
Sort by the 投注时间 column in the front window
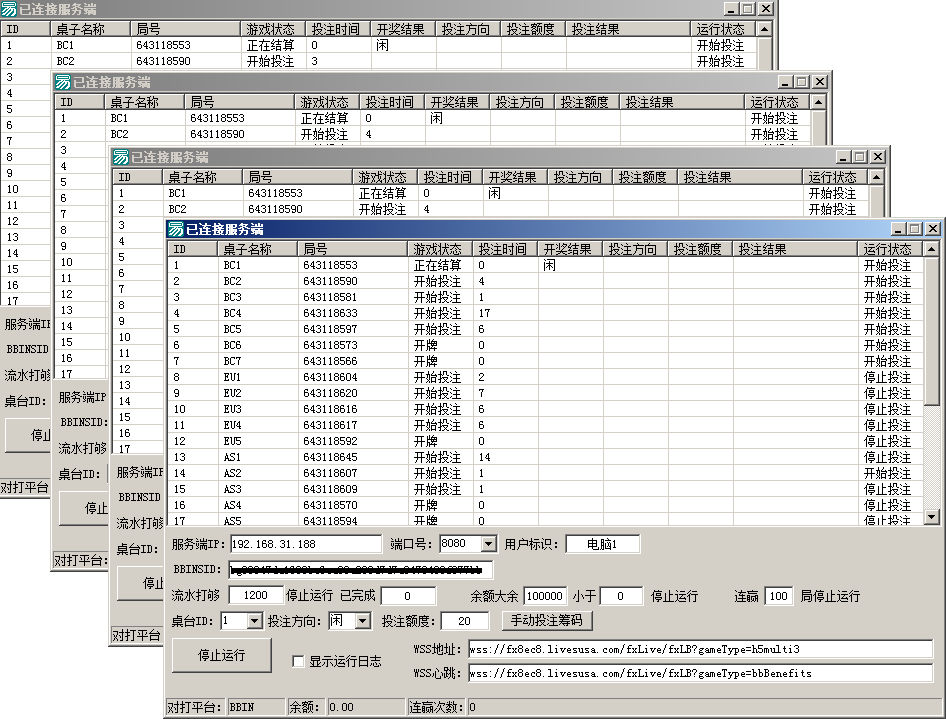503,249
